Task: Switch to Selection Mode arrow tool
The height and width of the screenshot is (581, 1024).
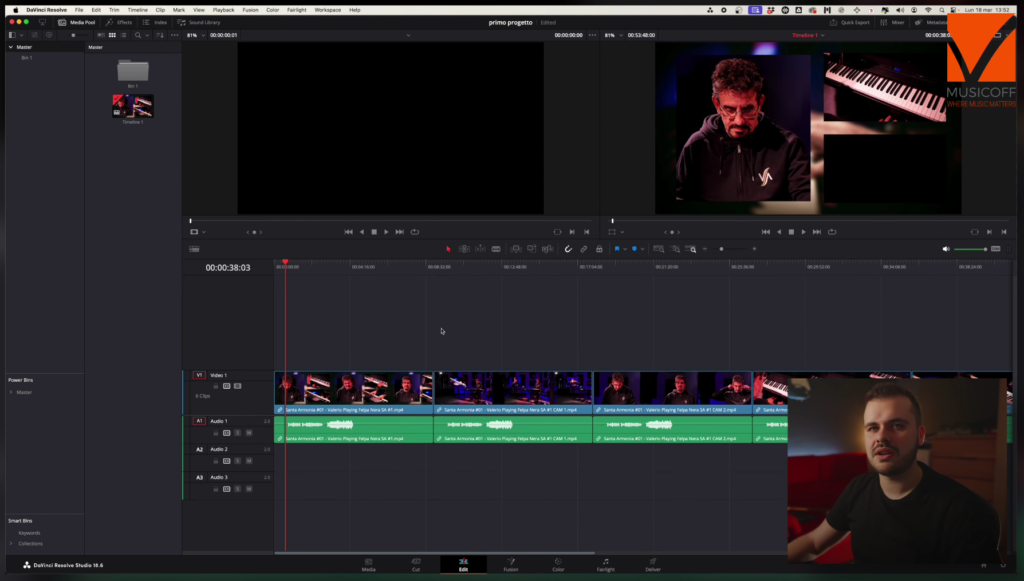Action: [x=449, y=248]
